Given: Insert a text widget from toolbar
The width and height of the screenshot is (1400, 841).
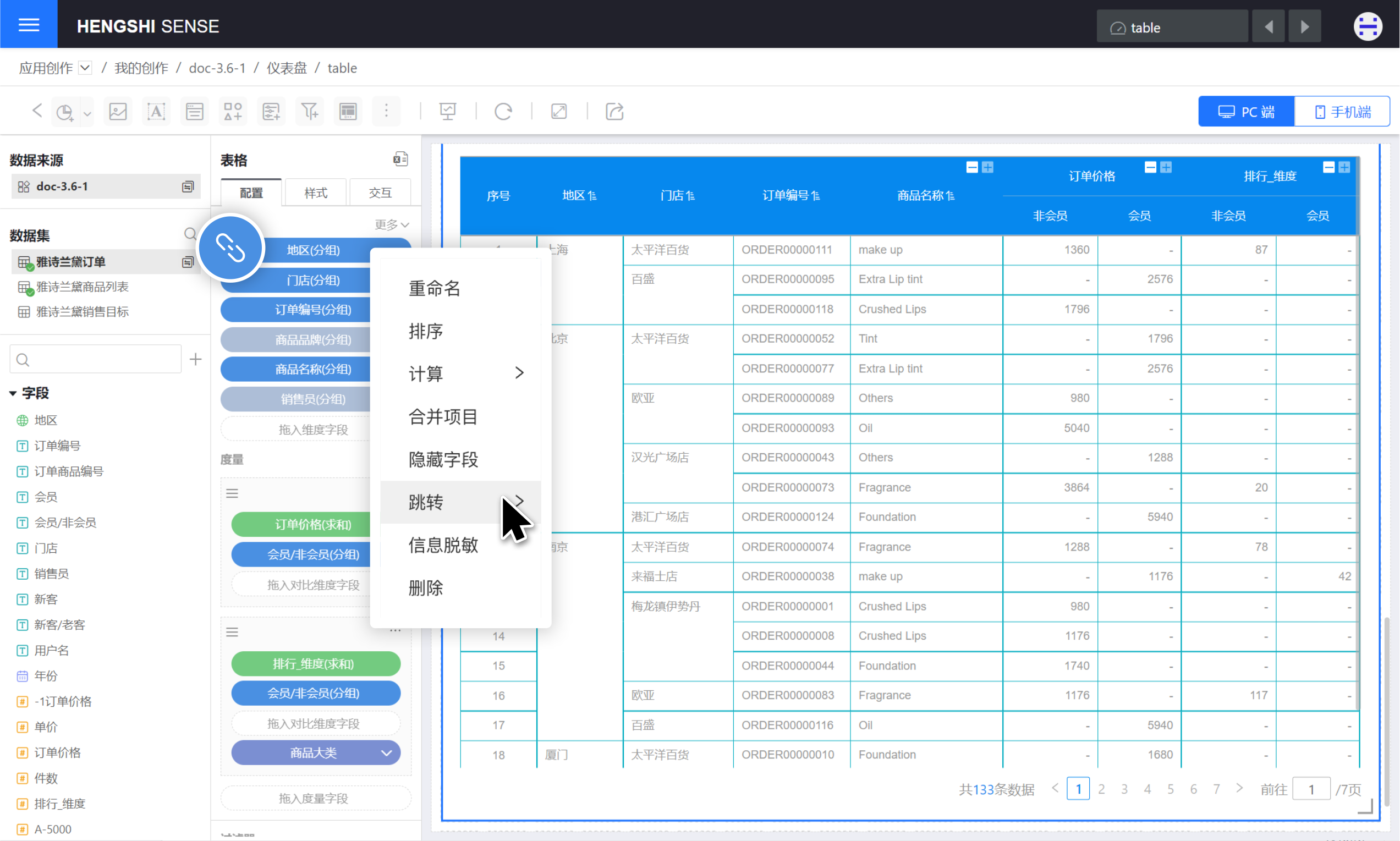Looking at the screenshot, I should pos(156,112).
